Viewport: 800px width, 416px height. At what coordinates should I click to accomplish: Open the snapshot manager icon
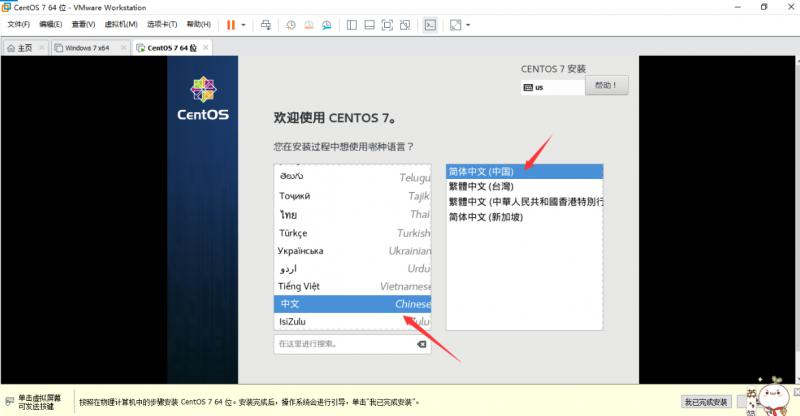coord(327,25)
